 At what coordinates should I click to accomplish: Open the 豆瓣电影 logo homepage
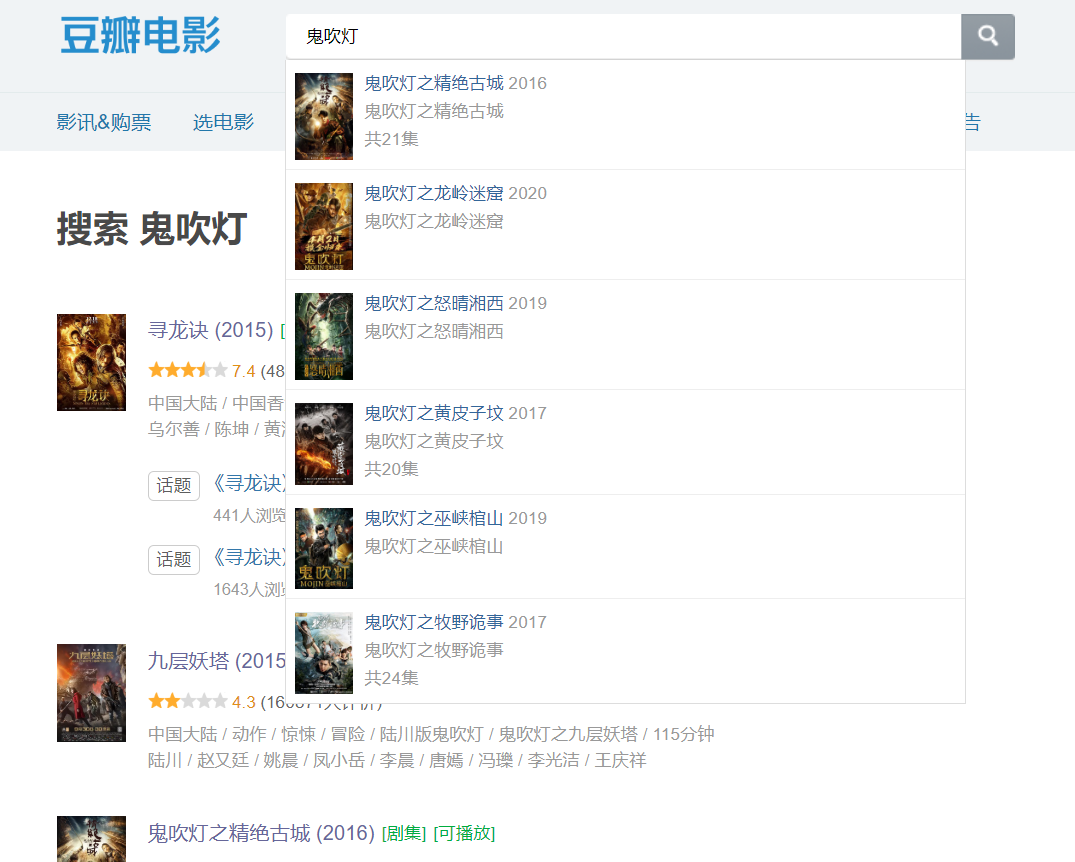click(x=141, y=36)
